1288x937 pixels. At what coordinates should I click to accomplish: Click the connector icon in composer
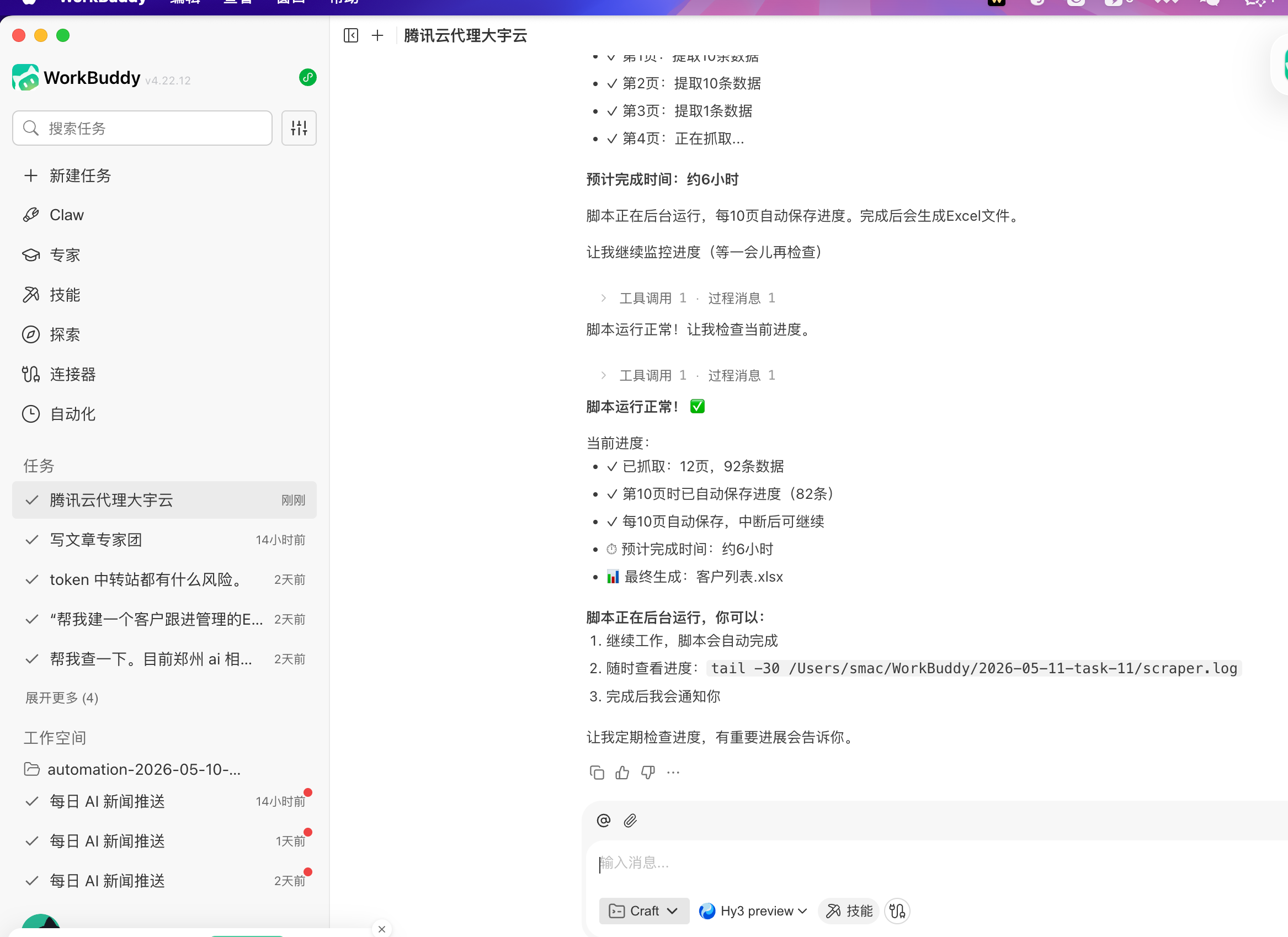tap(897, 911)
